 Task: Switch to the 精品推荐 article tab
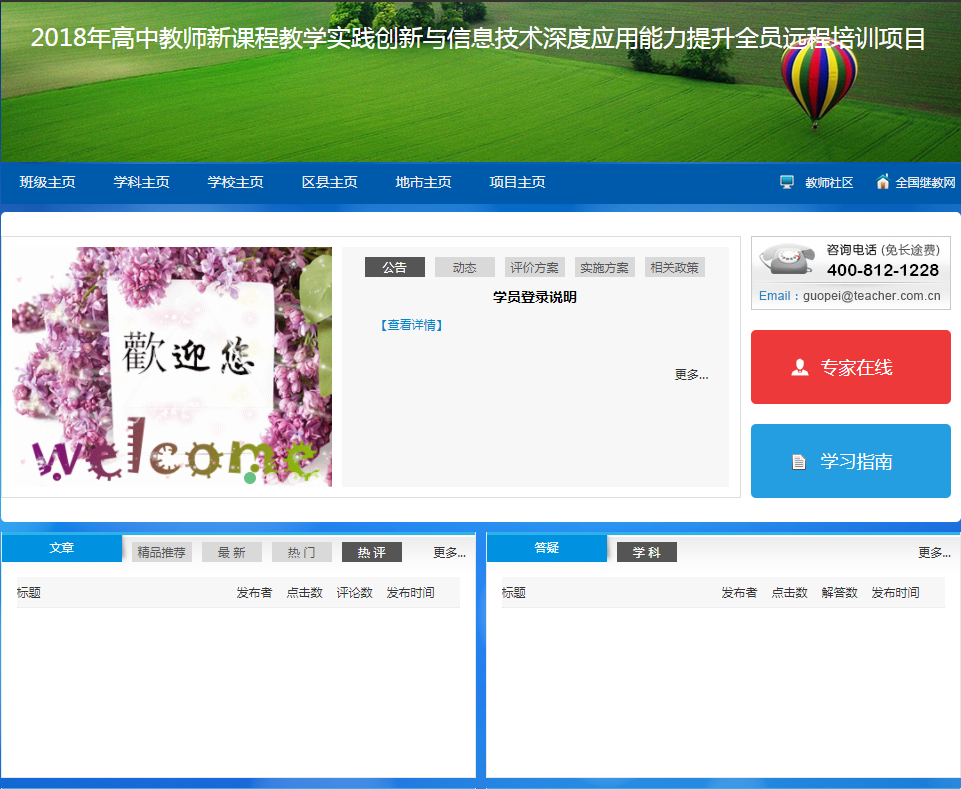[162, 552]
